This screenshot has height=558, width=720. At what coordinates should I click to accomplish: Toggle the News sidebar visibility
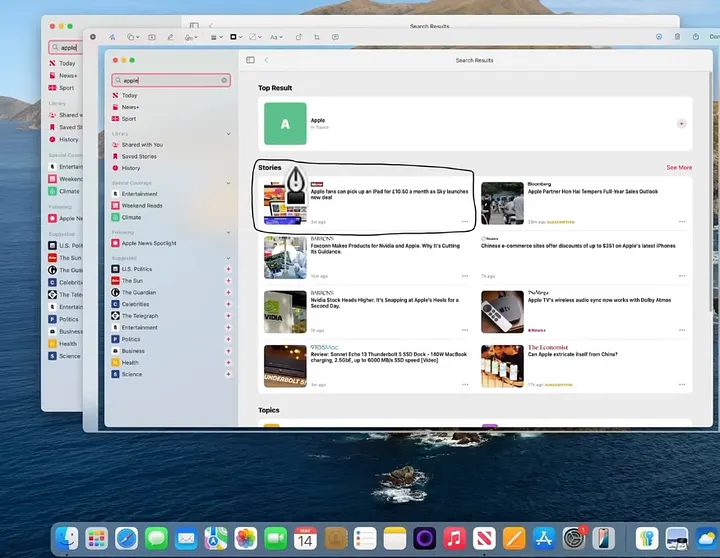click(x=250, y=60)
